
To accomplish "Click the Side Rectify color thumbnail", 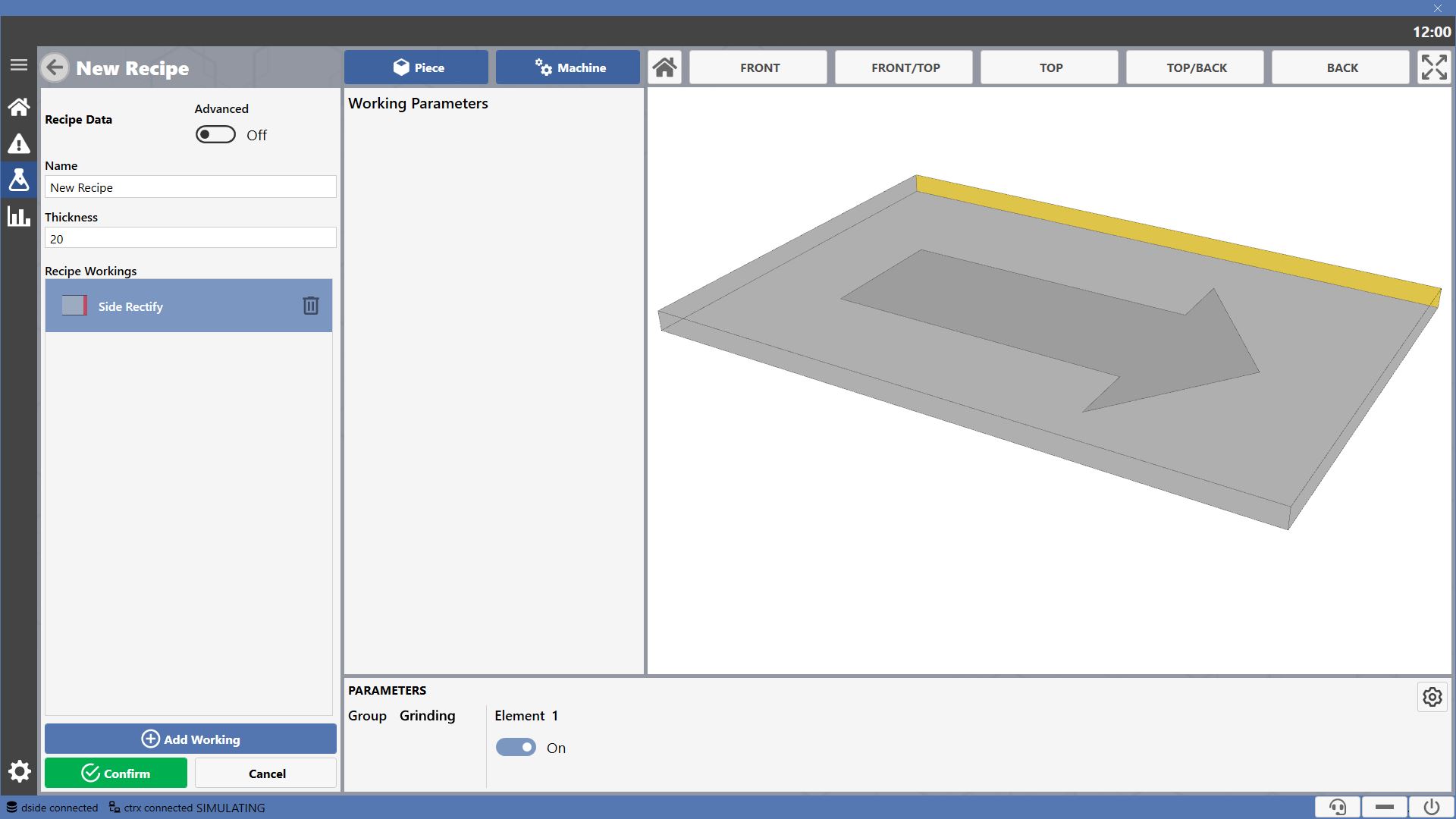I will tap(74, 306).
